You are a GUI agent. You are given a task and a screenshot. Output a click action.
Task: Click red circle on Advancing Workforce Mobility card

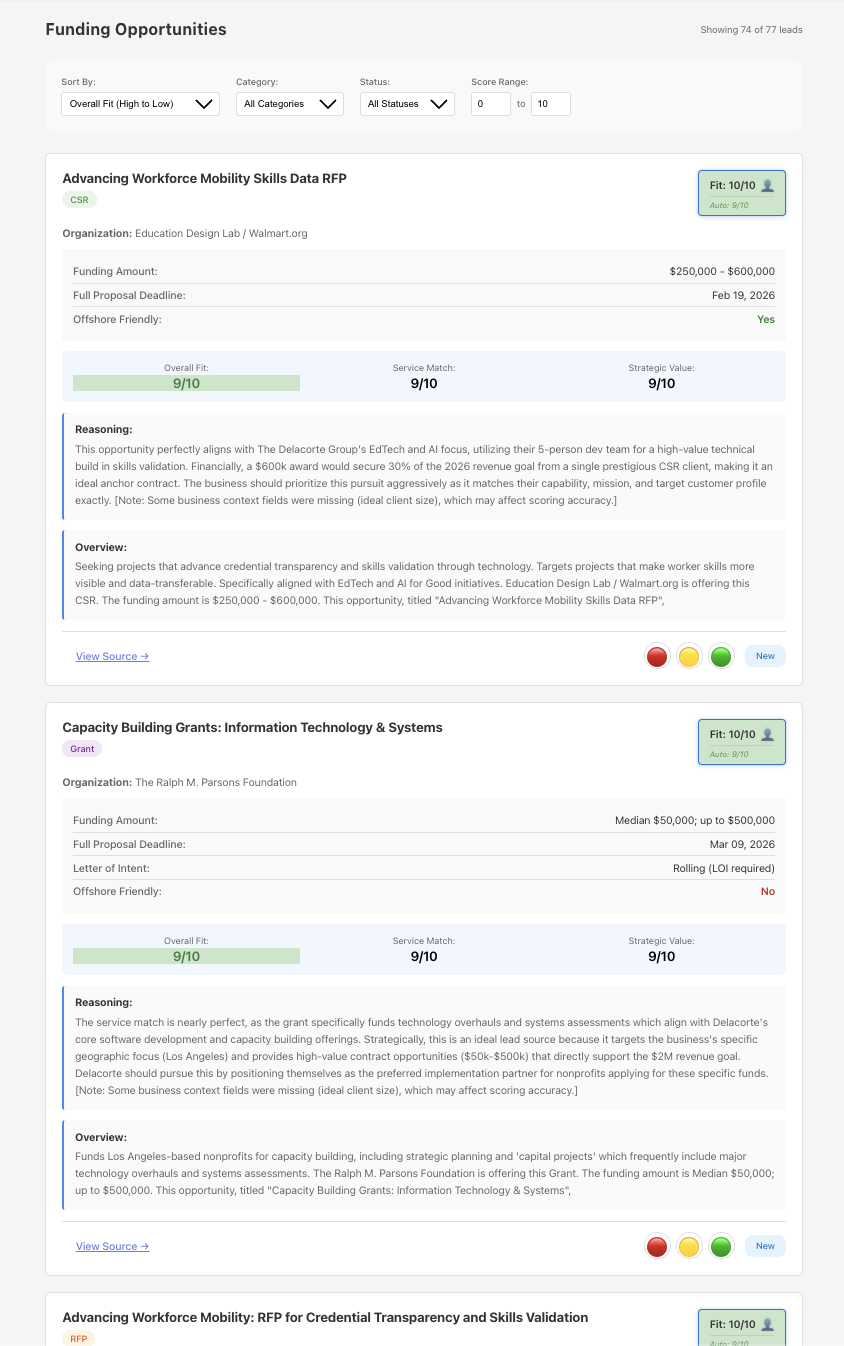click(x=657, y=657)
